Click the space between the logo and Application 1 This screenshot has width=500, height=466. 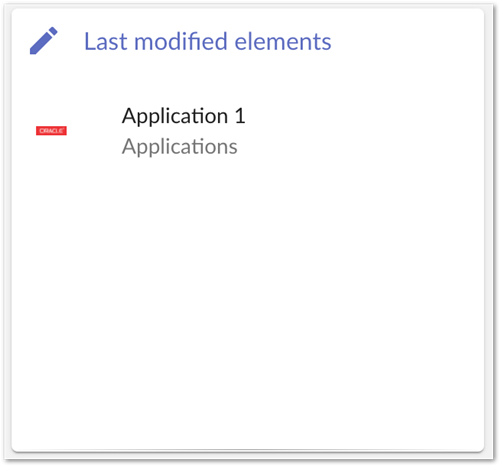click(94, 131)
